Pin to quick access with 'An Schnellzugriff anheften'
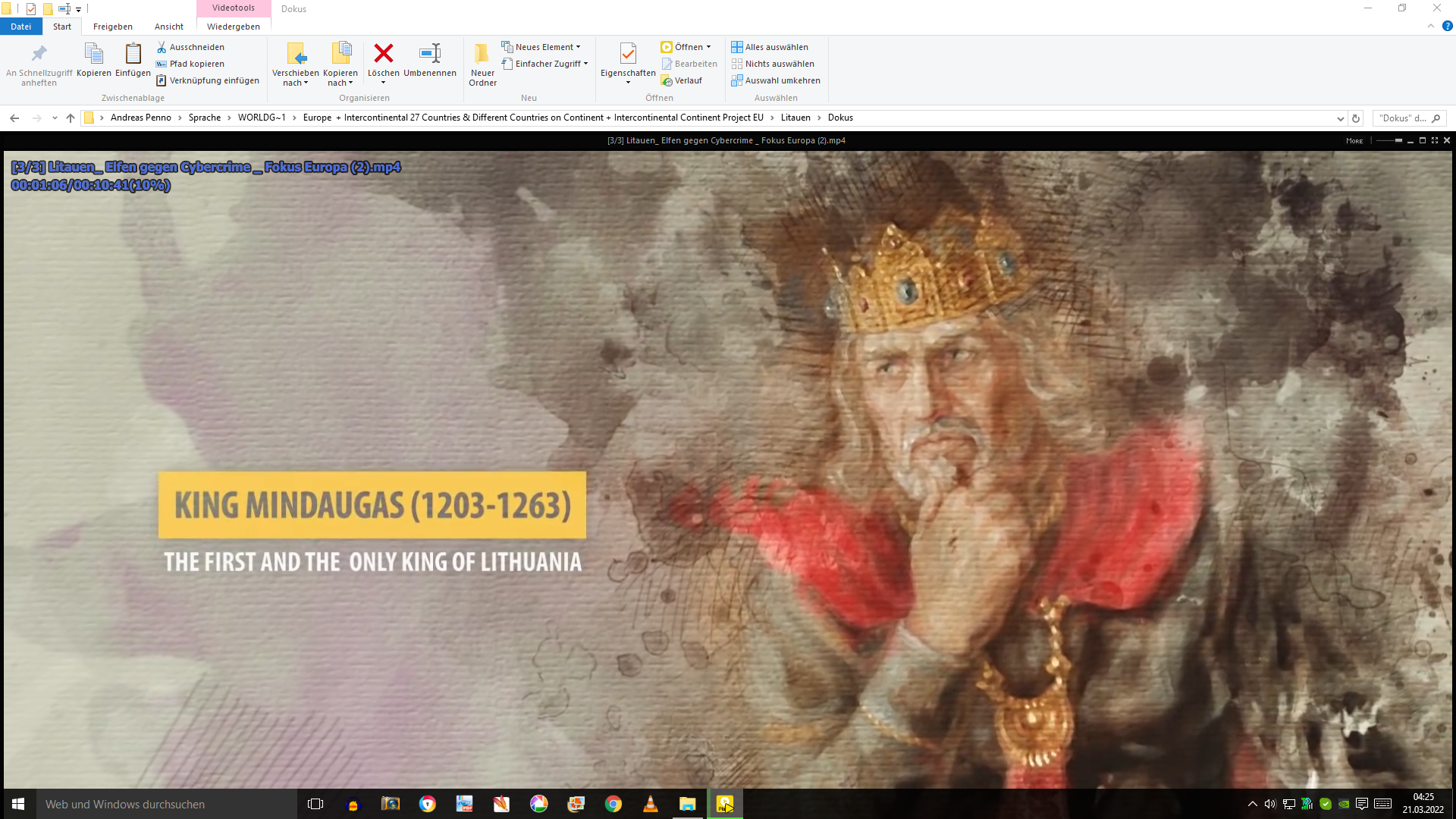Screen dimensions: 1456x819 (x=39, y=64)
